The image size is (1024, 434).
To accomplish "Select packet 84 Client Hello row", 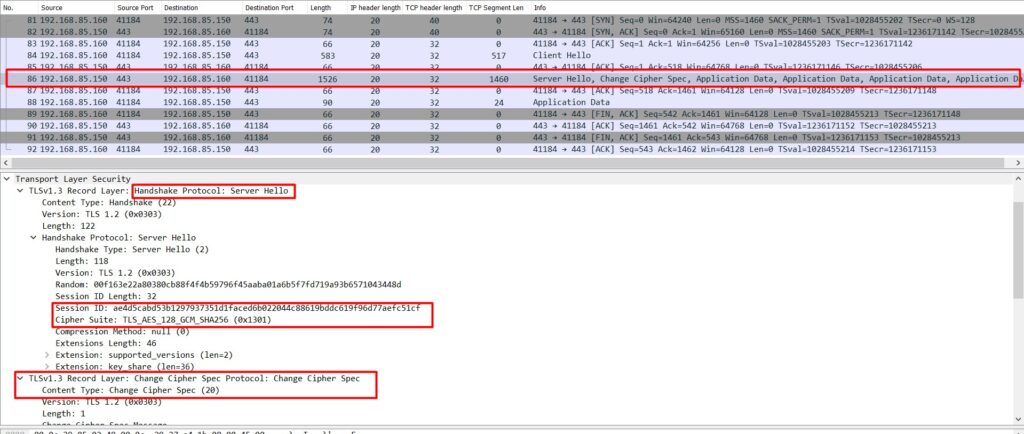I will pyautogui.click(x=512, y=55).
